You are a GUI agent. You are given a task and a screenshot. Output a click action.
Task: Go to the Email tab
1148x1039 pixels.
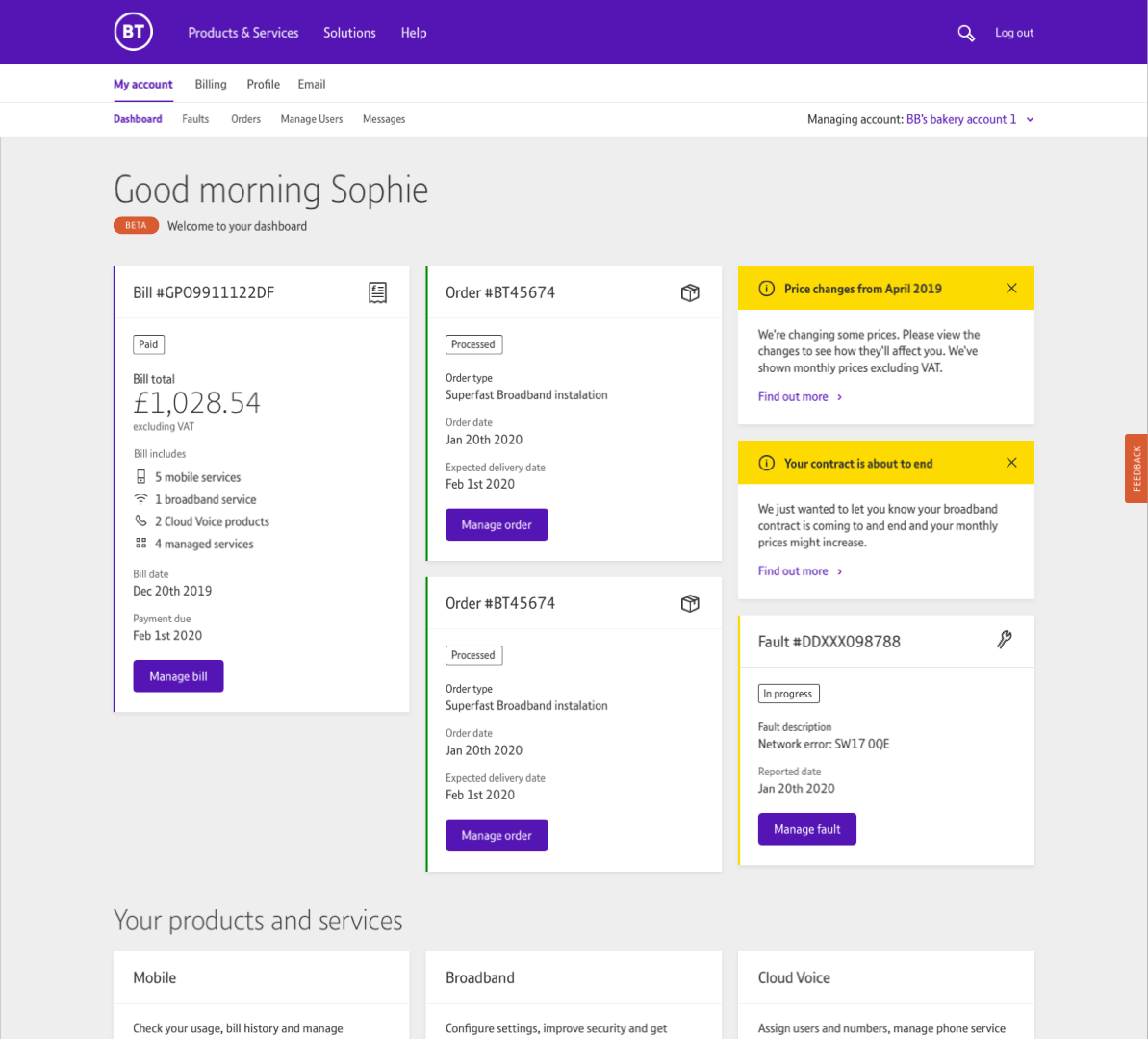[311, 85]
